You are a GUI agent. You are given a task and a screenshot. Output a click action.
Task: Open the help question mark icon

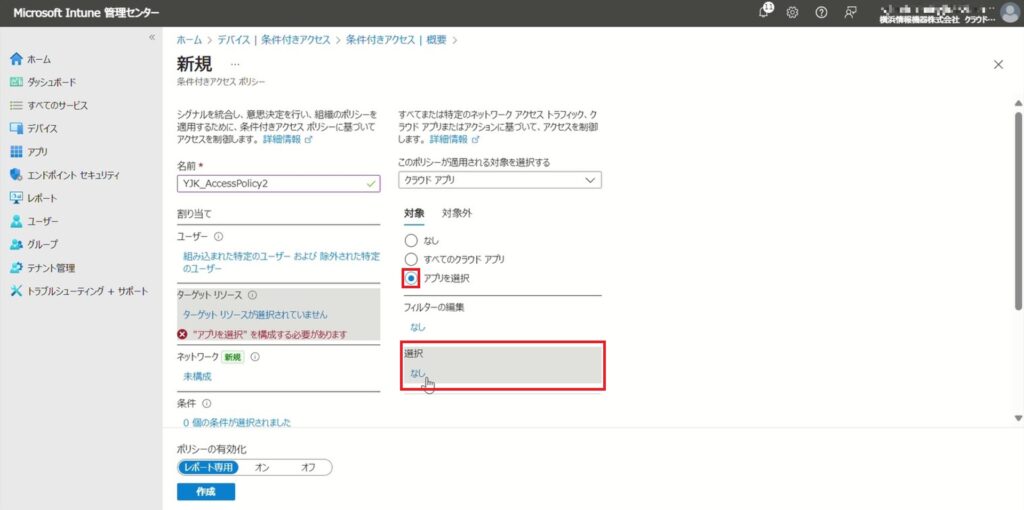[822, 12]
